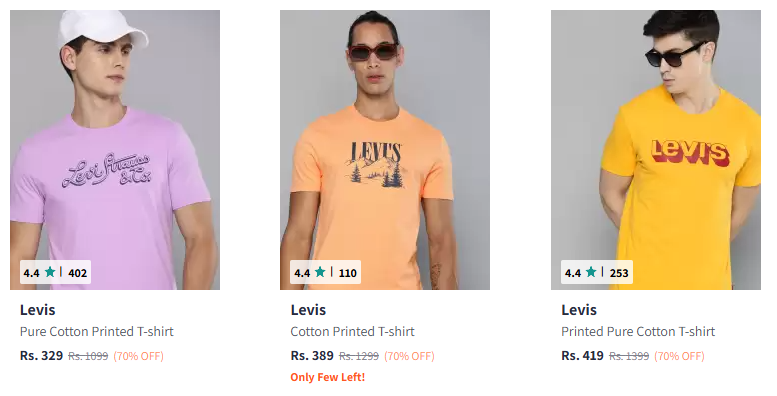Click the Levis brand name under yellow shirt
This screenshot has width=777, height=396.
579,310
